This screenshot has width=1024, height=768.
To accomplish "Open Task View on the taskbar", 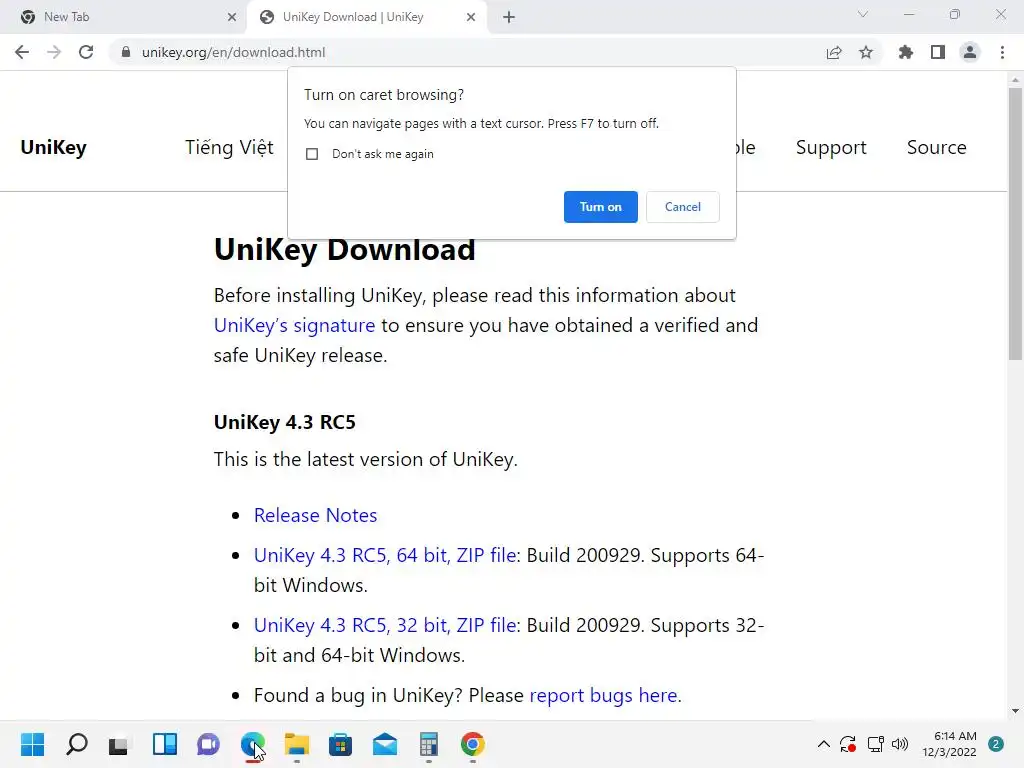I will click(x=120, y=744).
